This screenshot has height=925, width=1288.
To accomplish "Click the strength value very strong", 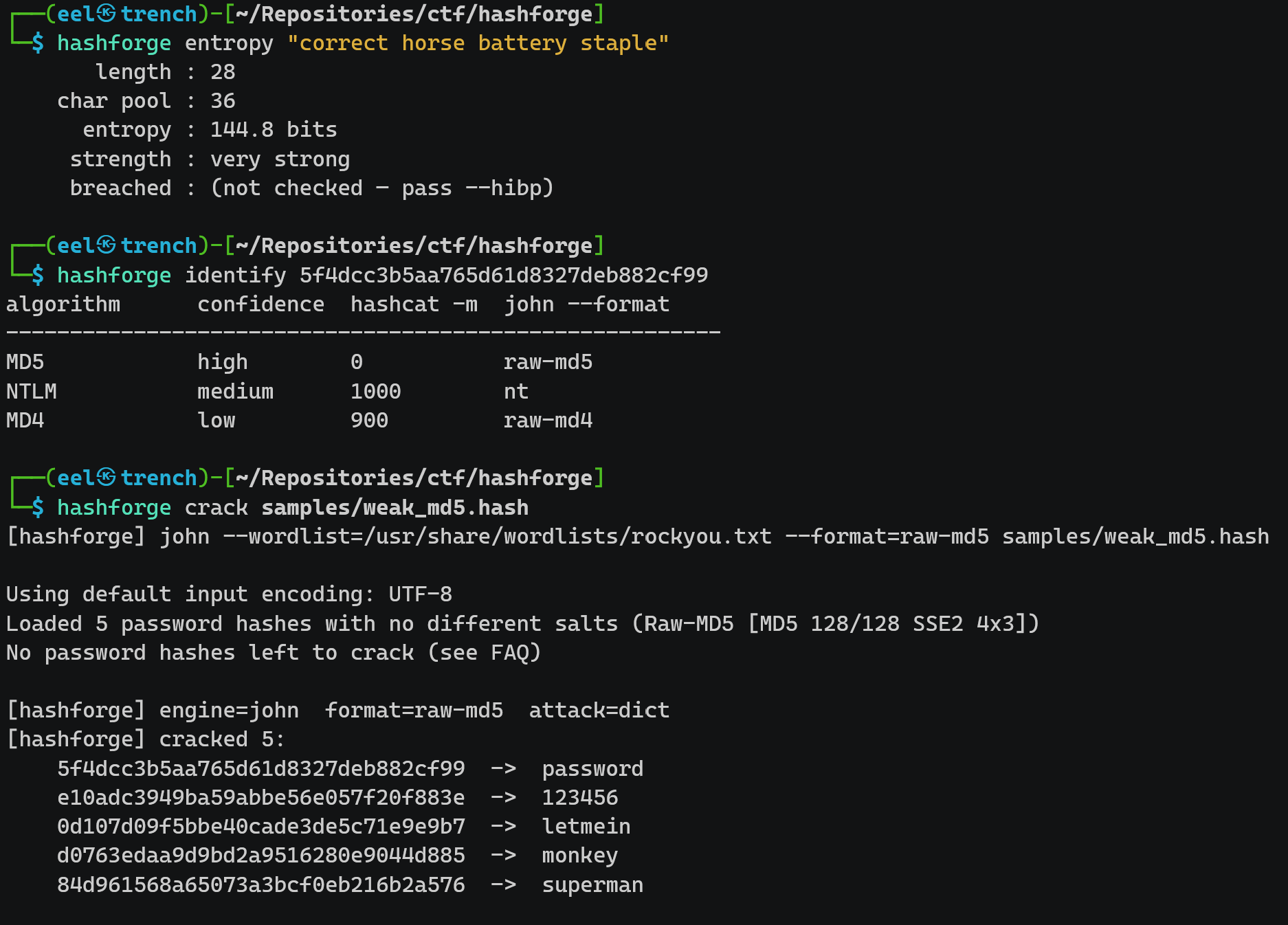I will pos(280,159).
